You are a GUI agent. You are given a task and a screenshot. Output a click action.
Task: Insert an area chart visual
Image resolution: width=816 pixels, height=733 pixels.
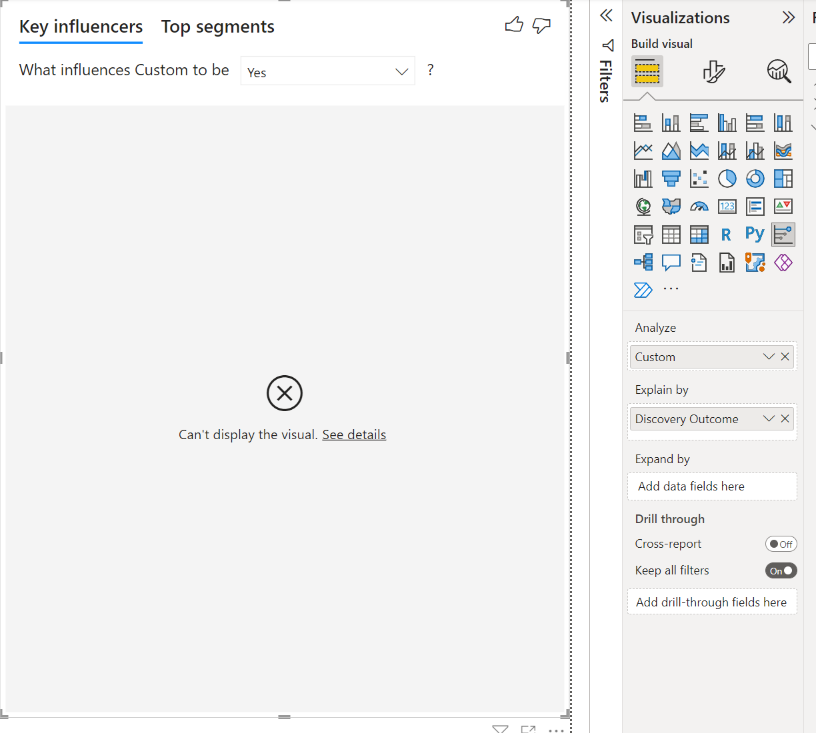[671, 151]
